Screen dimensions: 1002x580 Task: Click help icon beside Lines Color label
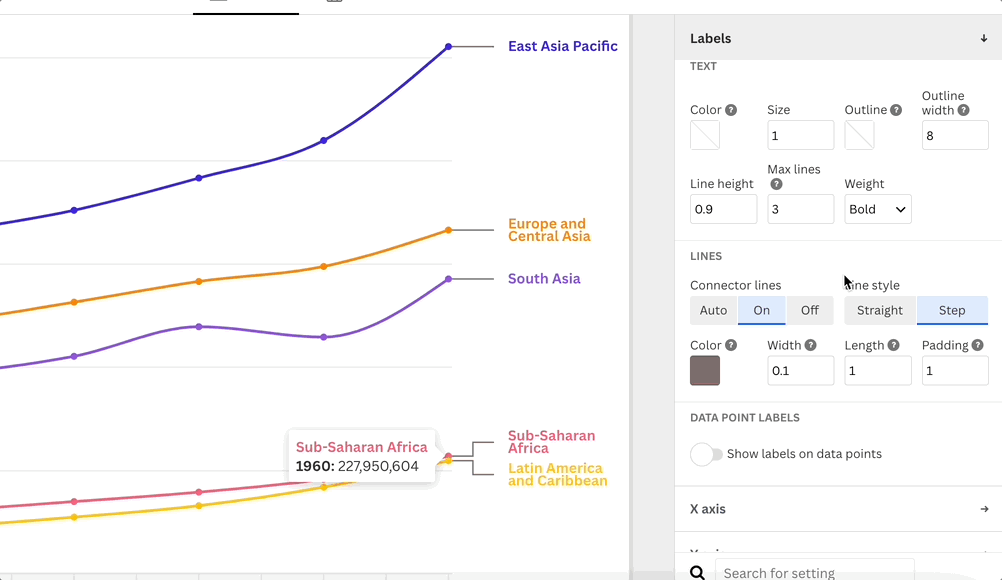click(x=731, y=345)
